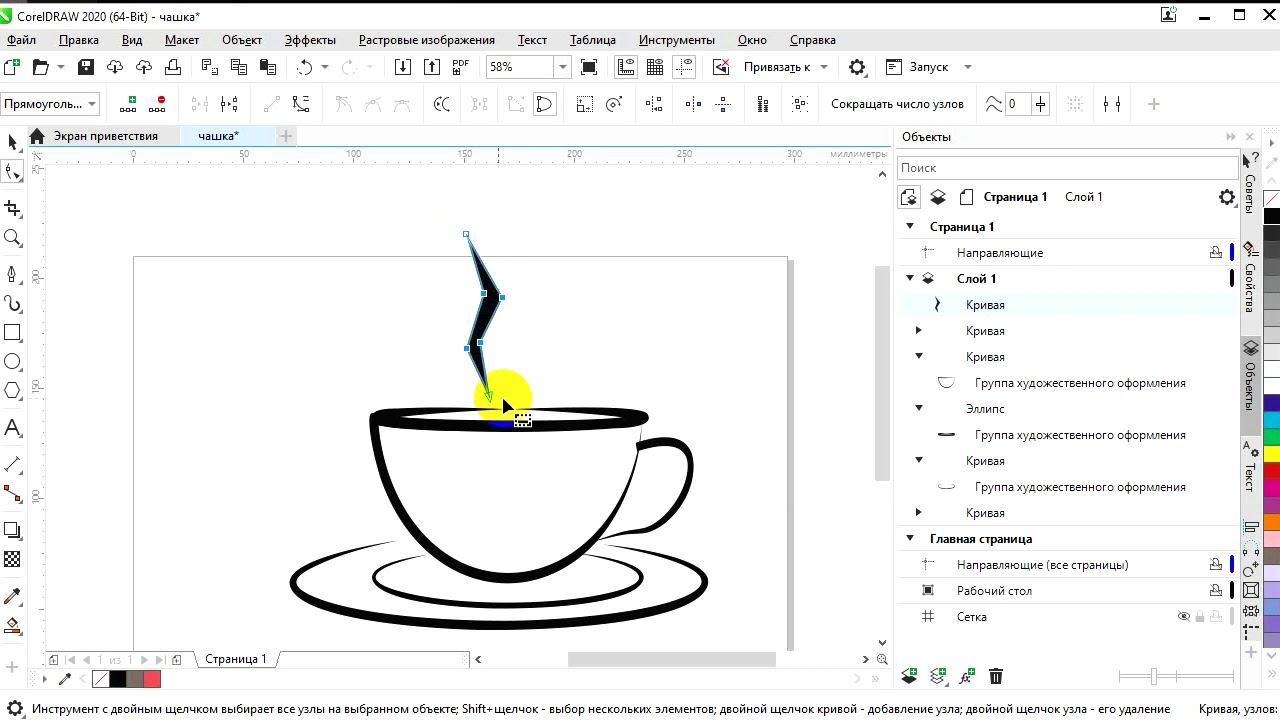This screenshot has width=1280, height=720.
Task: Select the Crop tool in the toolbox
Action: 13,208
